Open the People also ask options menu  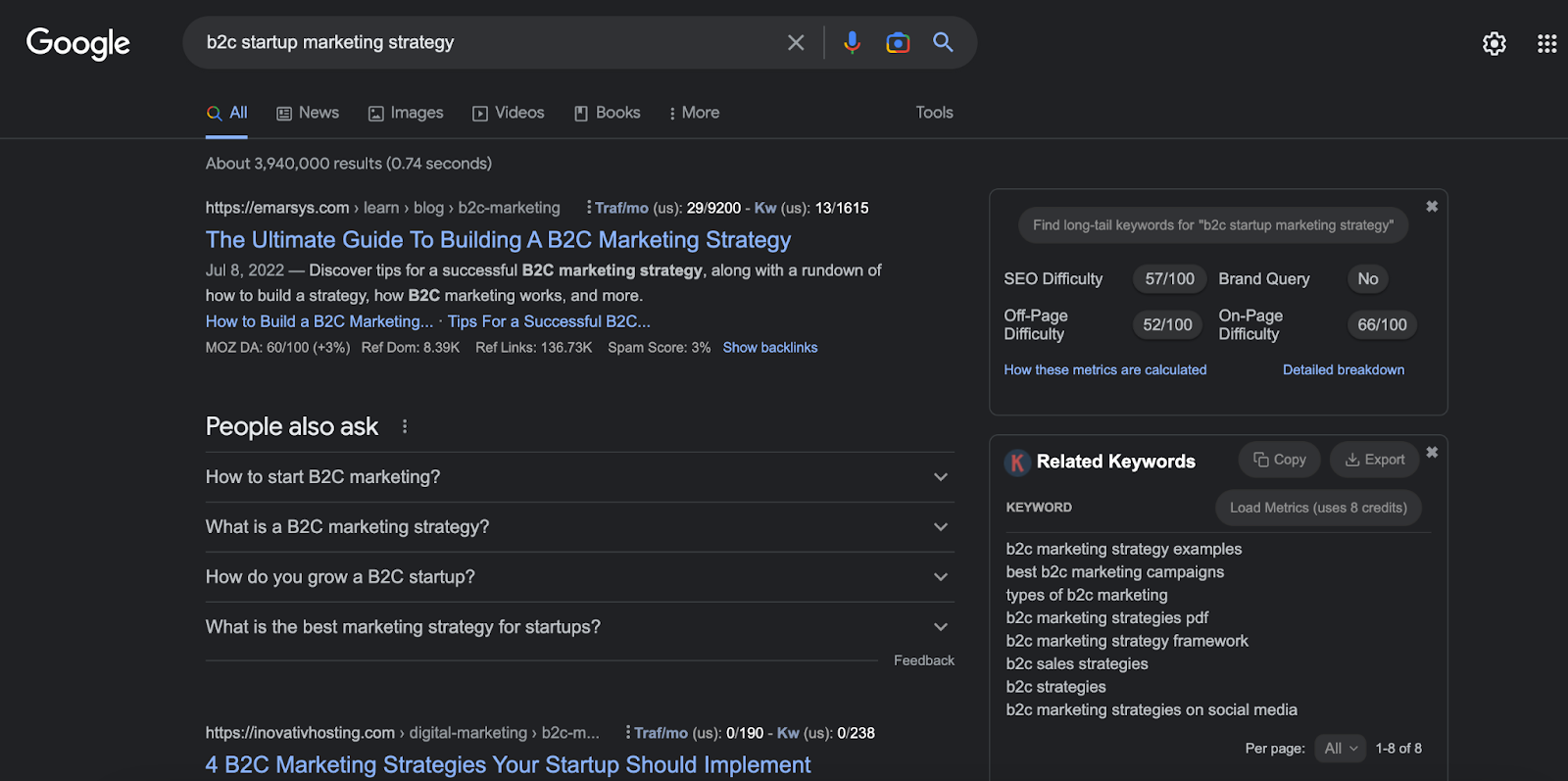[x=405, y=426]
